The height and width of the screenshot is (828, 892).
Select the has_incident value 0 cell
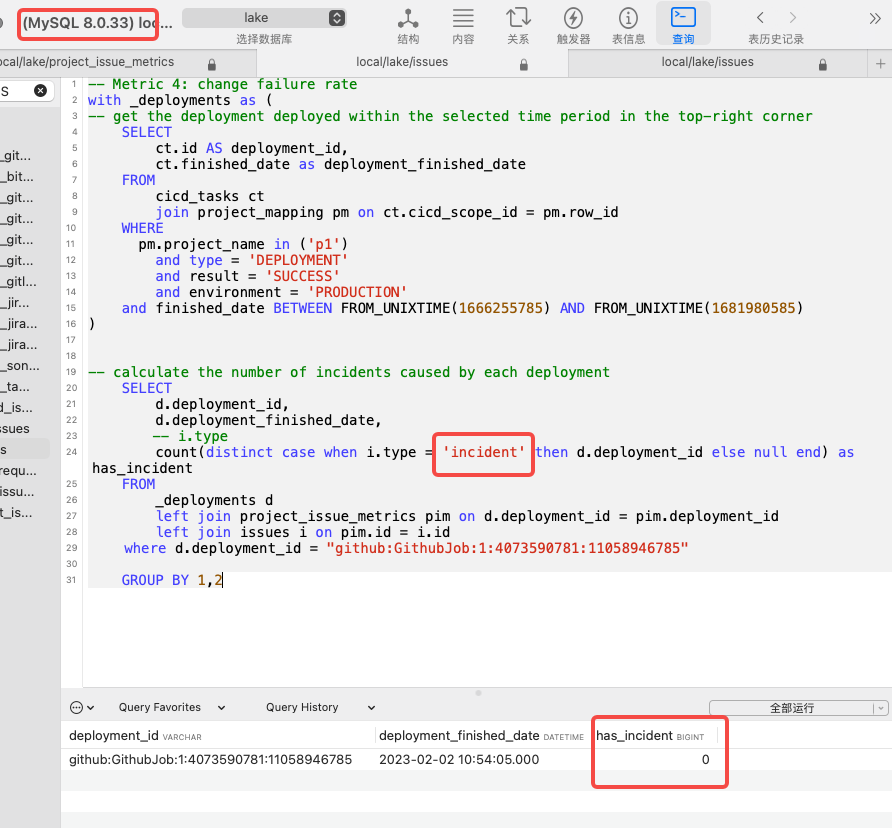coord(705,760)
